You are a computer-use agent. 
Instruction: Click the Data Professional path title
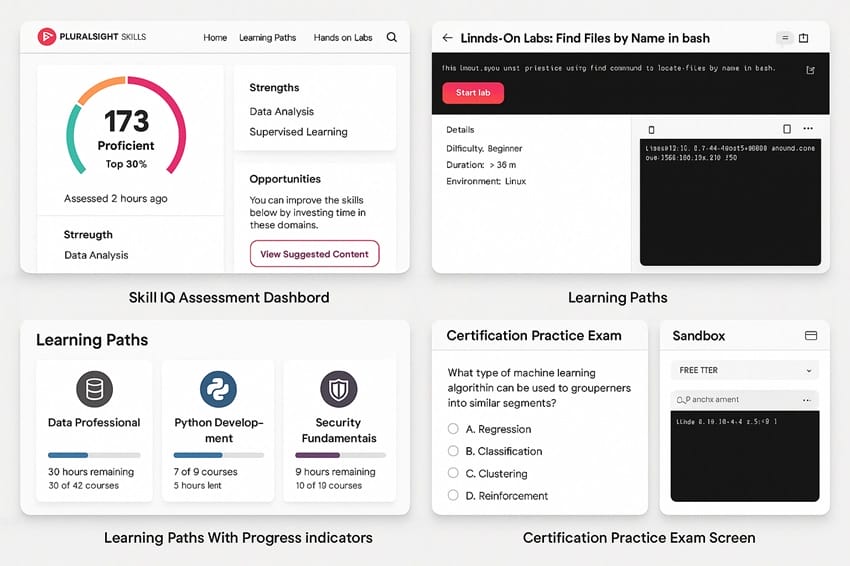point(94,422)
